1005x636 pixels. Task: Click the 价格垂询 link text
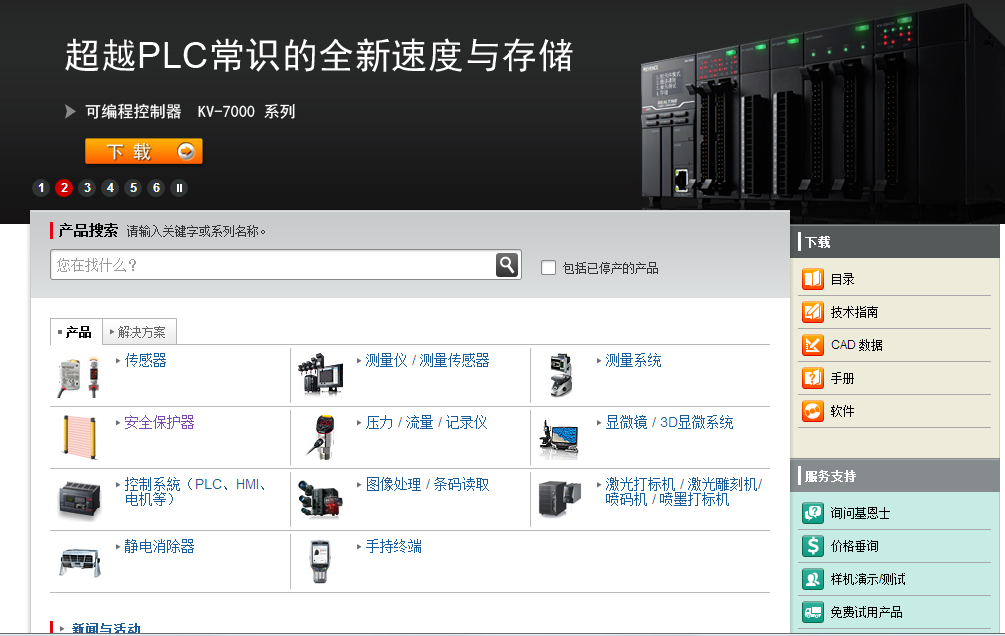pyautogui.click(x=854, y=546)
